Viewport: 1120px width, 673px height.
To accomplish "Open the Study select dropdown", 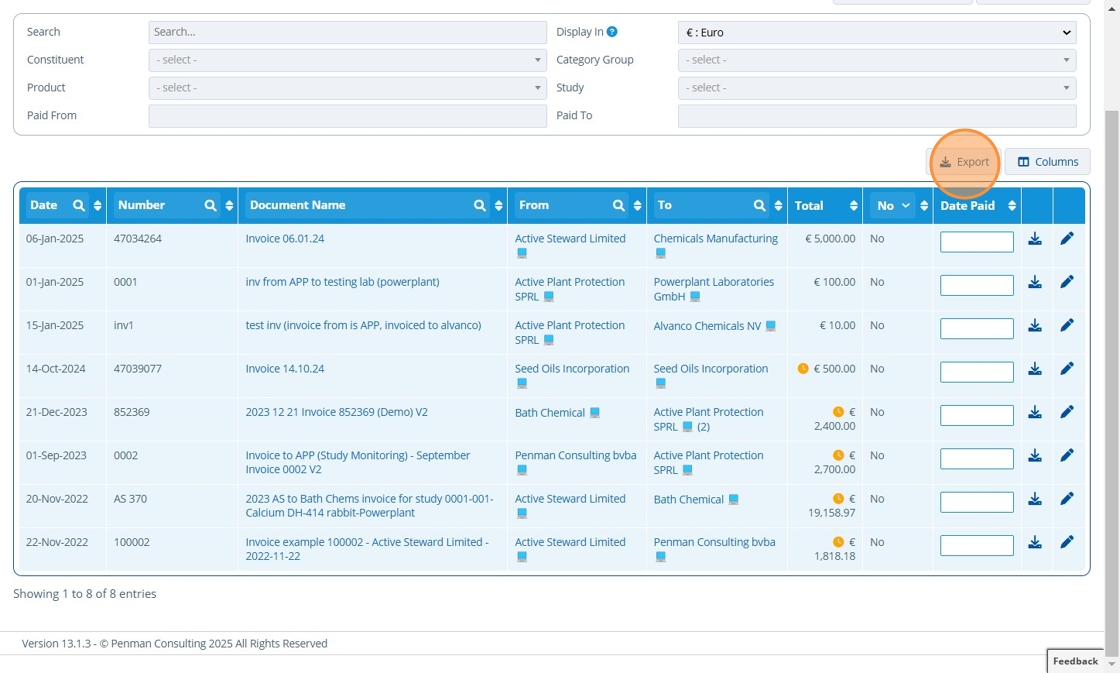I will [x=876, y=88].
